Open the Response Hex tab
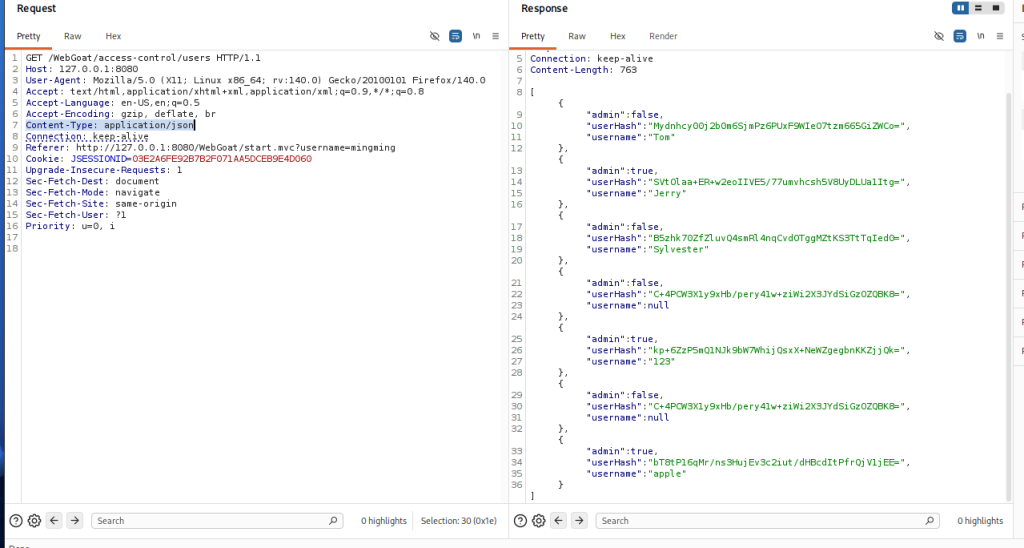 coord(618,36)
